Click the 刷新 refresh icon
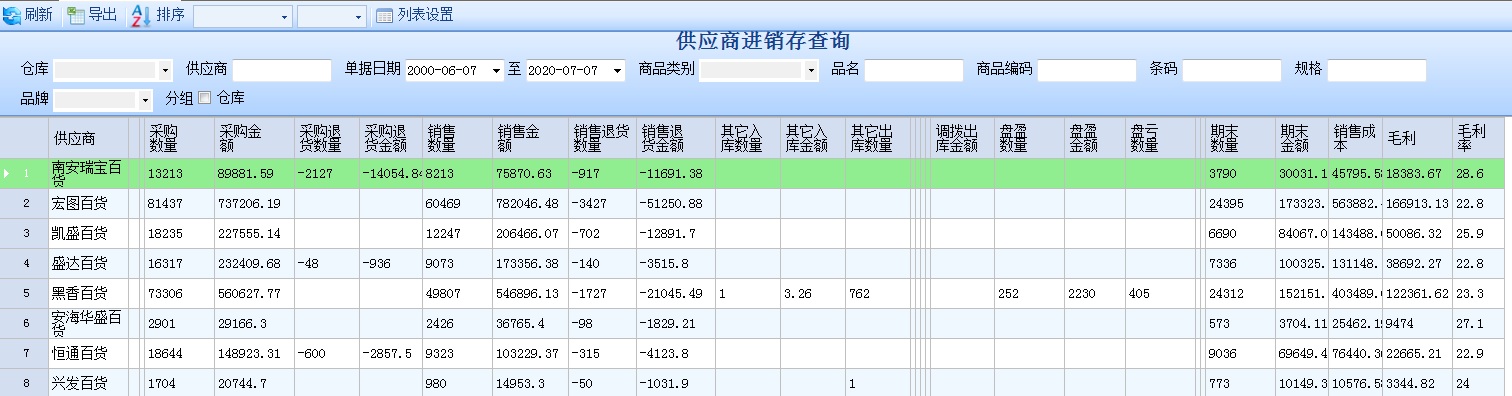 coord(11,15)
